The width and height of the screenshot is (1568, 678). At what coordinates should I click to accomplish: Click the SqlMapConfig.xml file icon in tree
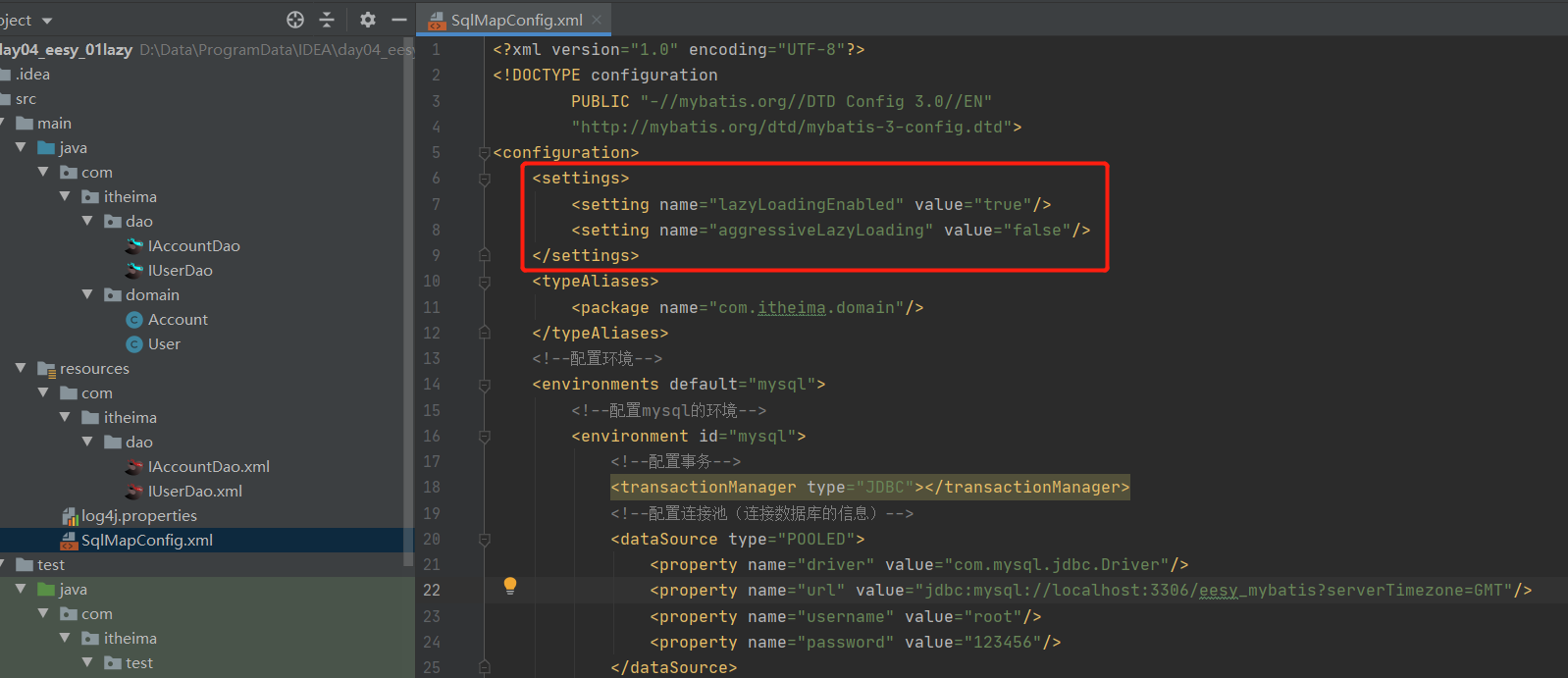click(x=70, y=541)
